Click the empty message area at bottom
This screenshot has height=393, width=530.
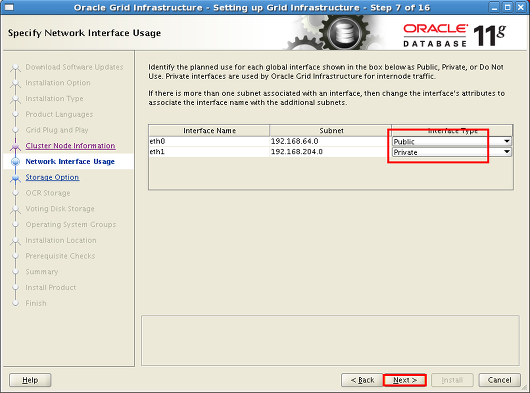(x=330, y=340)
